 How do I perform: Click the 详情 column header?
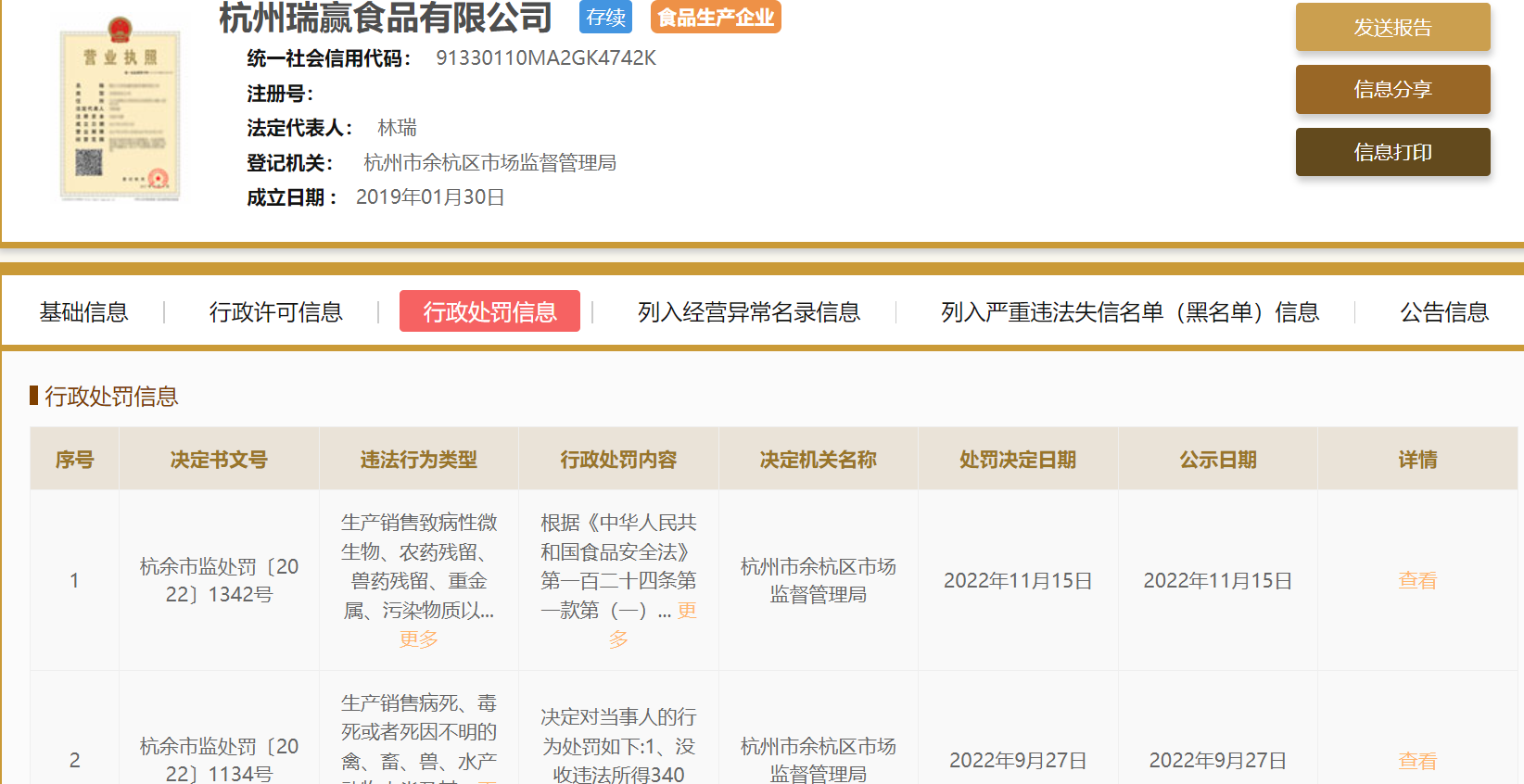coord(1417,459)
